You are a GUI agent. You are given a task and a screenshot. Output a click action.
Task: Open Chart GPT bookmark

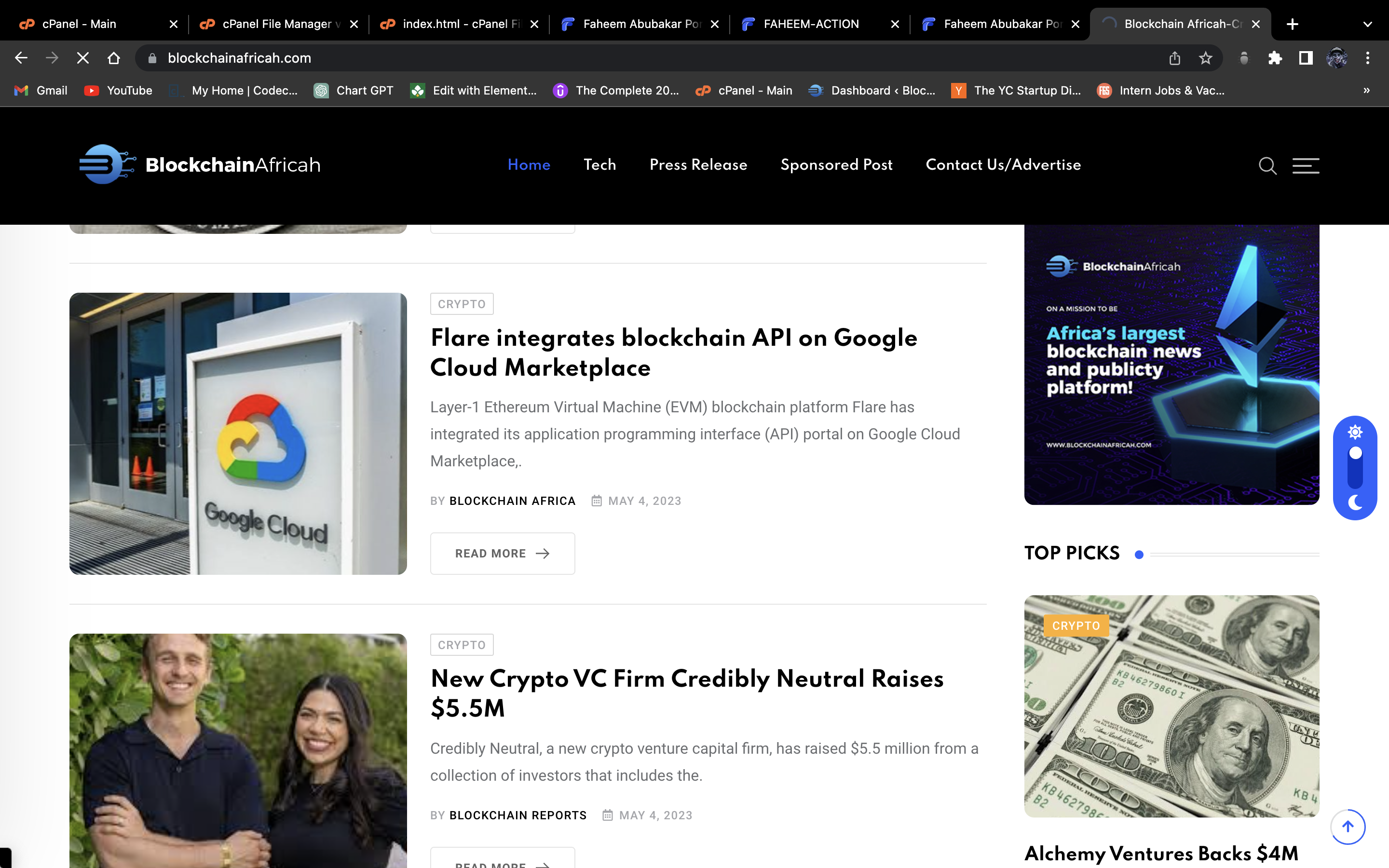click(x=354, y=91)
